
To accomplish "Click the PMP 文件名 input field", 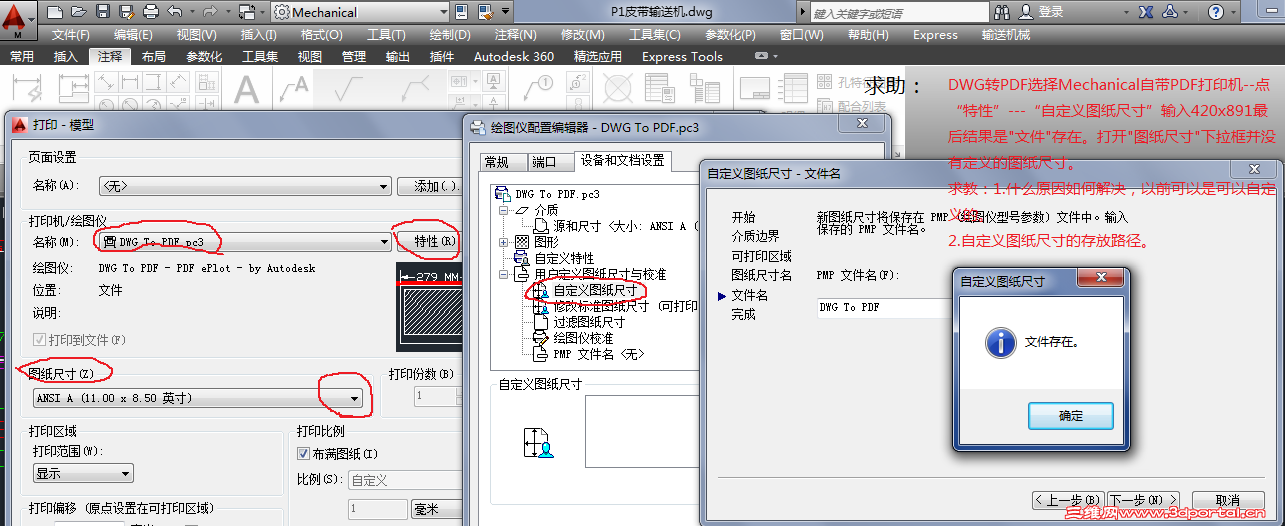I will click(x=883, y=307).
